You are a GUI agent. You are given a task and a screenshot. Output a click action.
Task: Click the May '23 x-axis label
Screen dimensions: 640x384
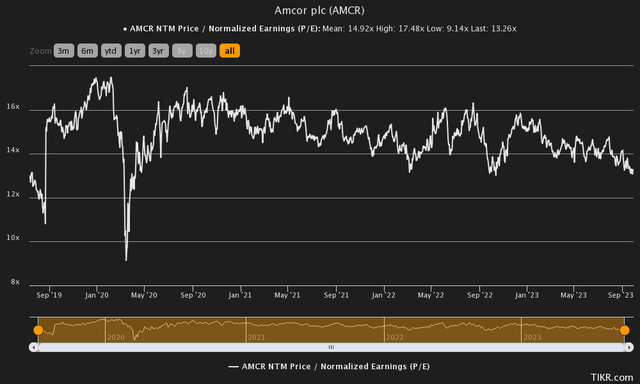coord(573,295)
